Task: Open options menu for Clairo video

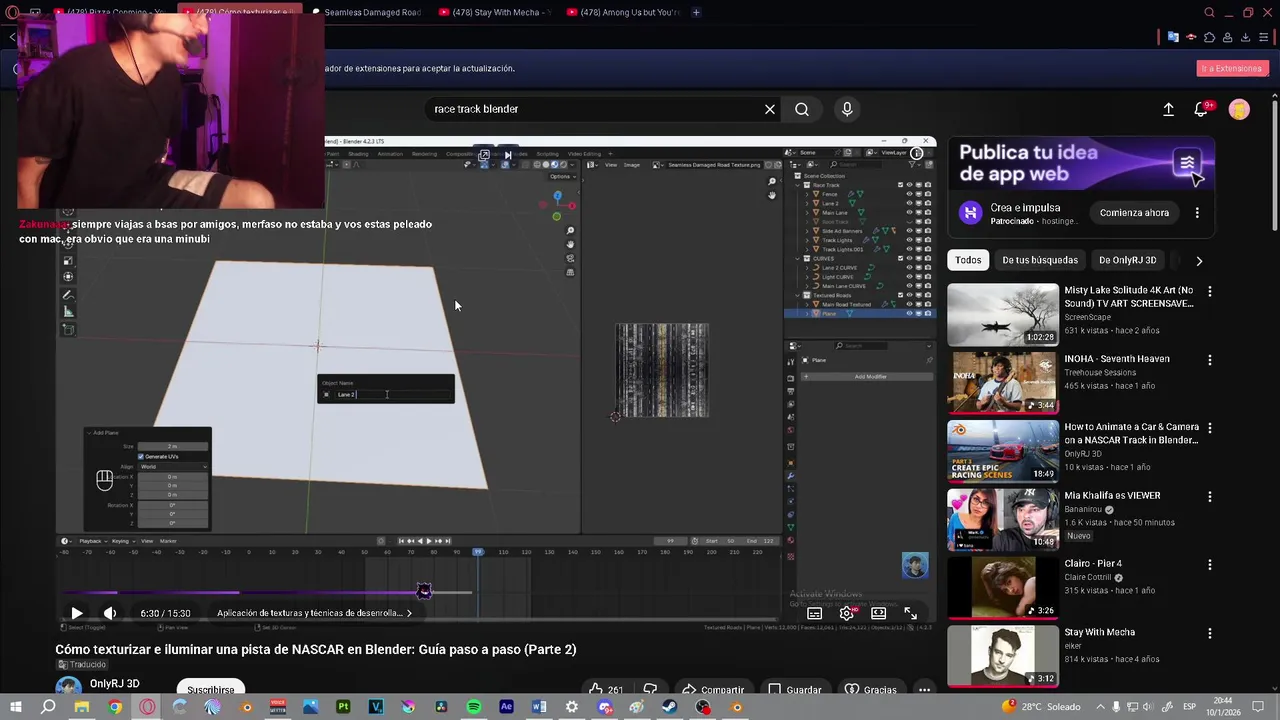Action: [x=1210, y=565]
